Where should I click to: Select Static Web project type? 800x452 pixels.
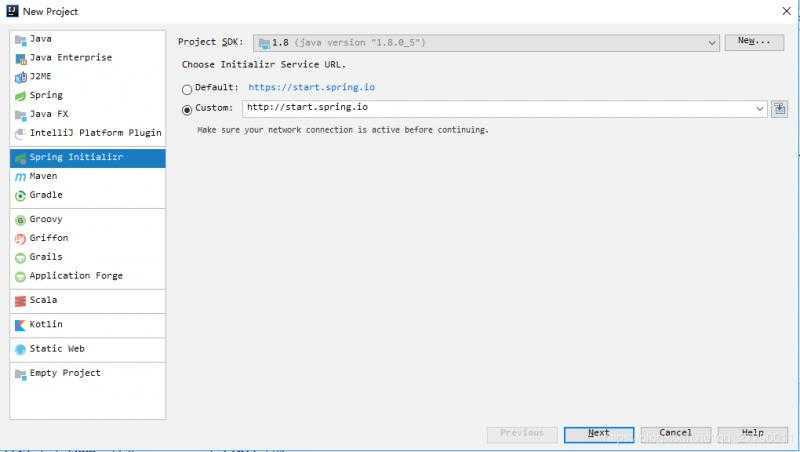point(88,349)
